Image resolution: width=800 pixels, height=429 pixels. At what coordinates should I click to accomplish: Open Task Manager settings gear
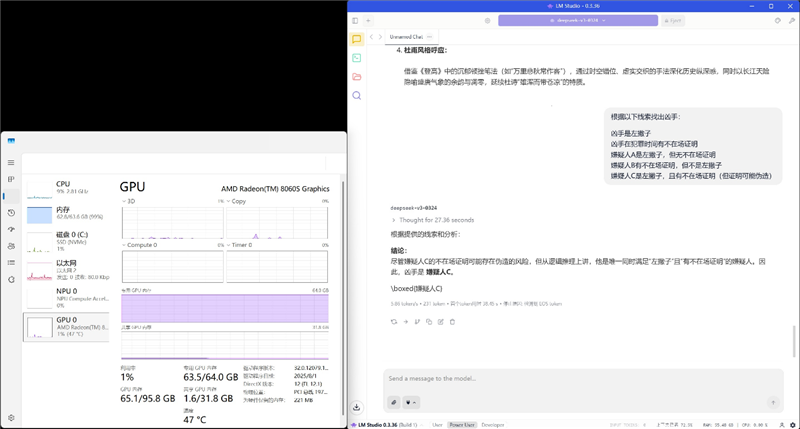pyautogui.click(x=11, y=417)
